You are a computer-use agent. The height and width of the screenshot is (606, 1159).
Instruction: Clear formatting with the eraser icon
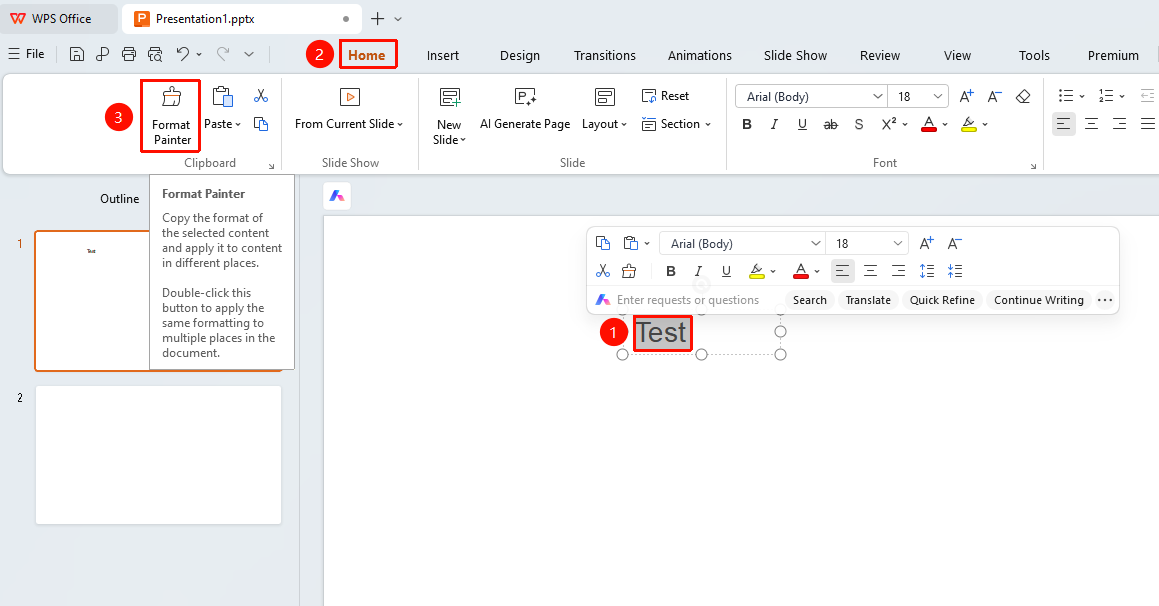pyautogui.click(x=1023, y=97)
